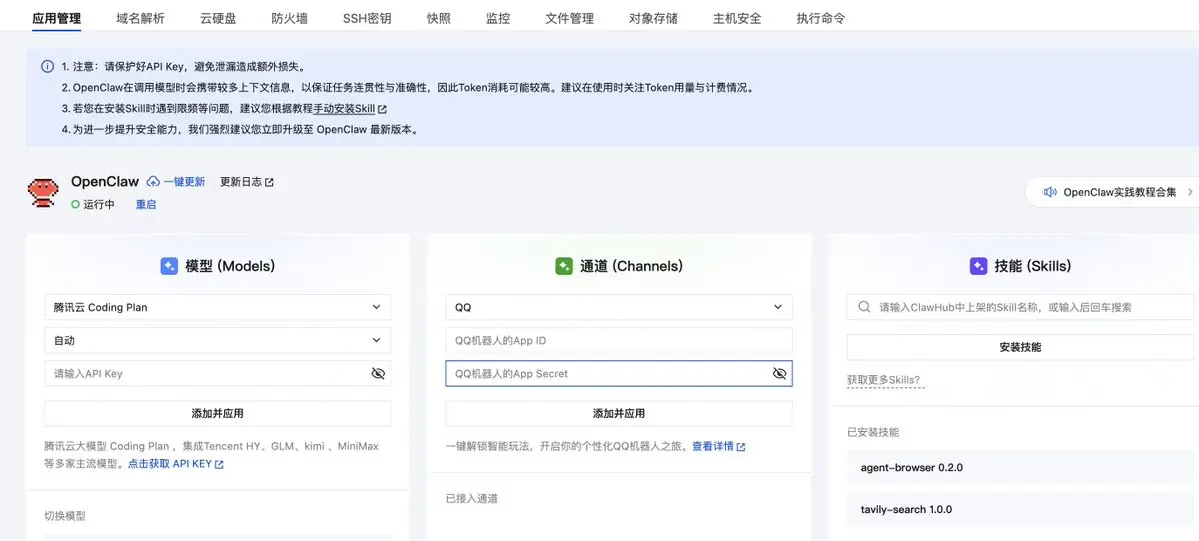
Task: Toggle App Secret visibility eye icon
Action: click(x=779, y=373)
